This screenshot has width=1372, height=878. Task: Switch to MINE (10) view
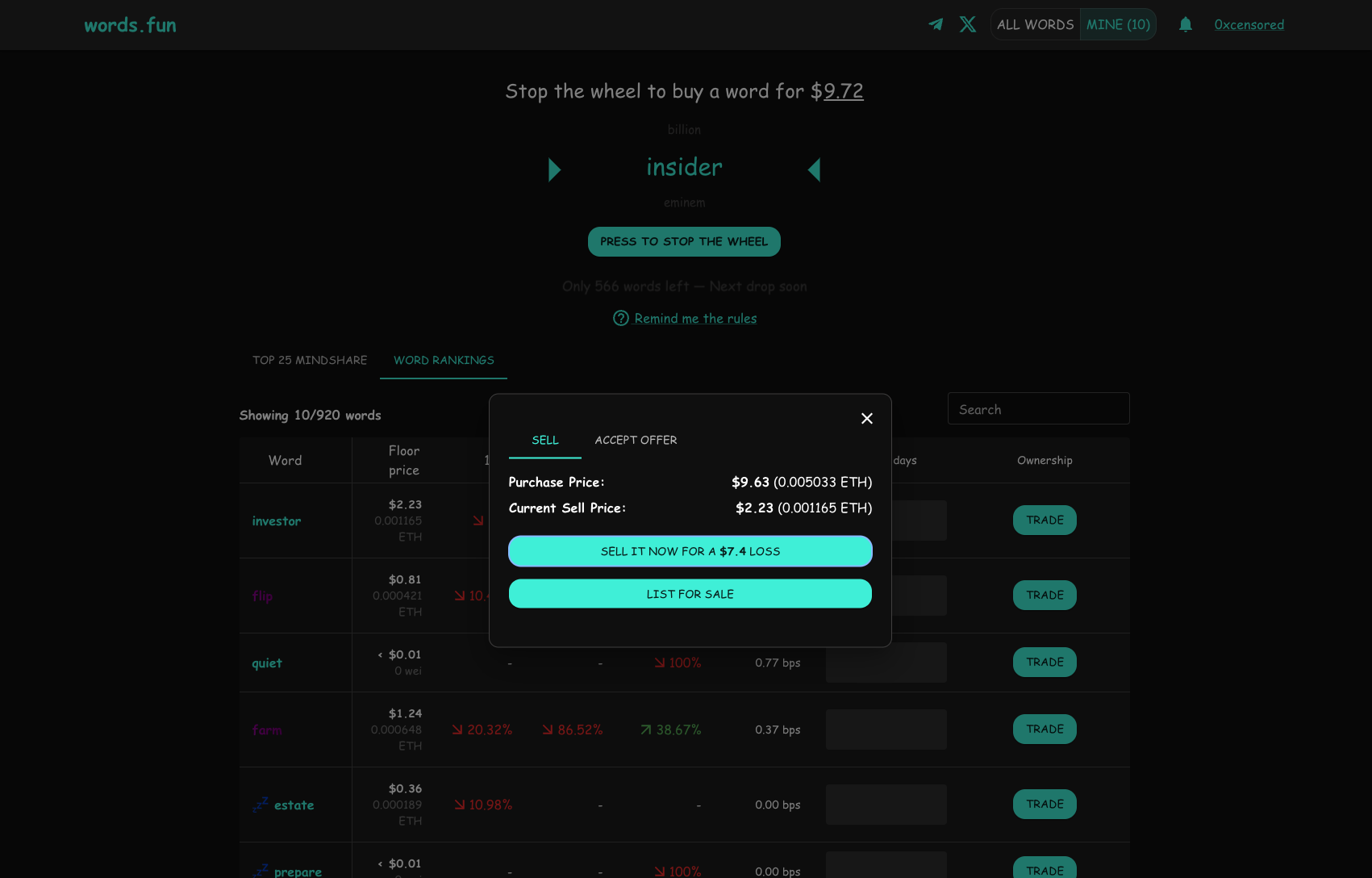point(1118,24)
